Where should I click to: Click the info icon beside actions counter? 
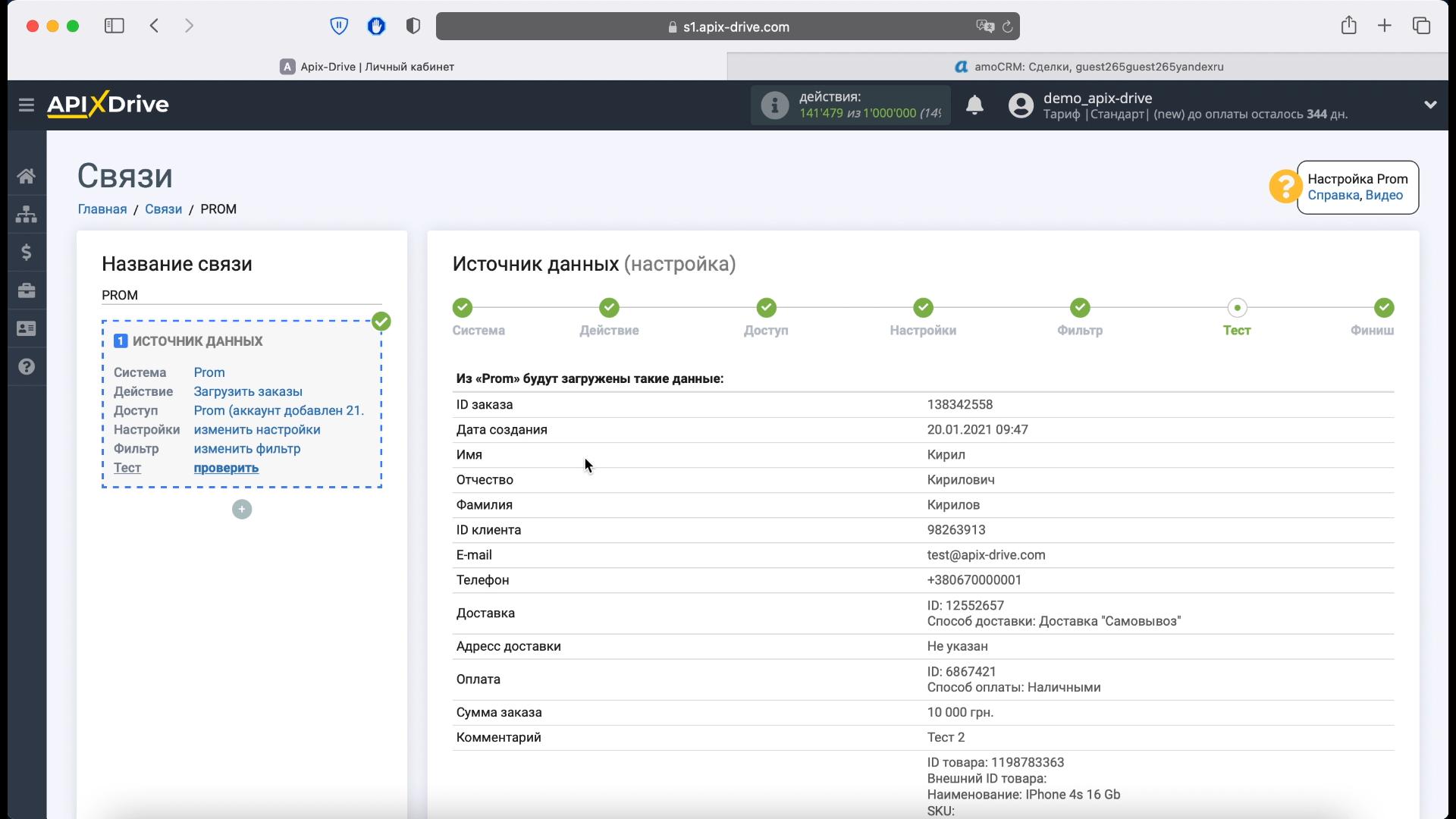(x=774, y=105)
